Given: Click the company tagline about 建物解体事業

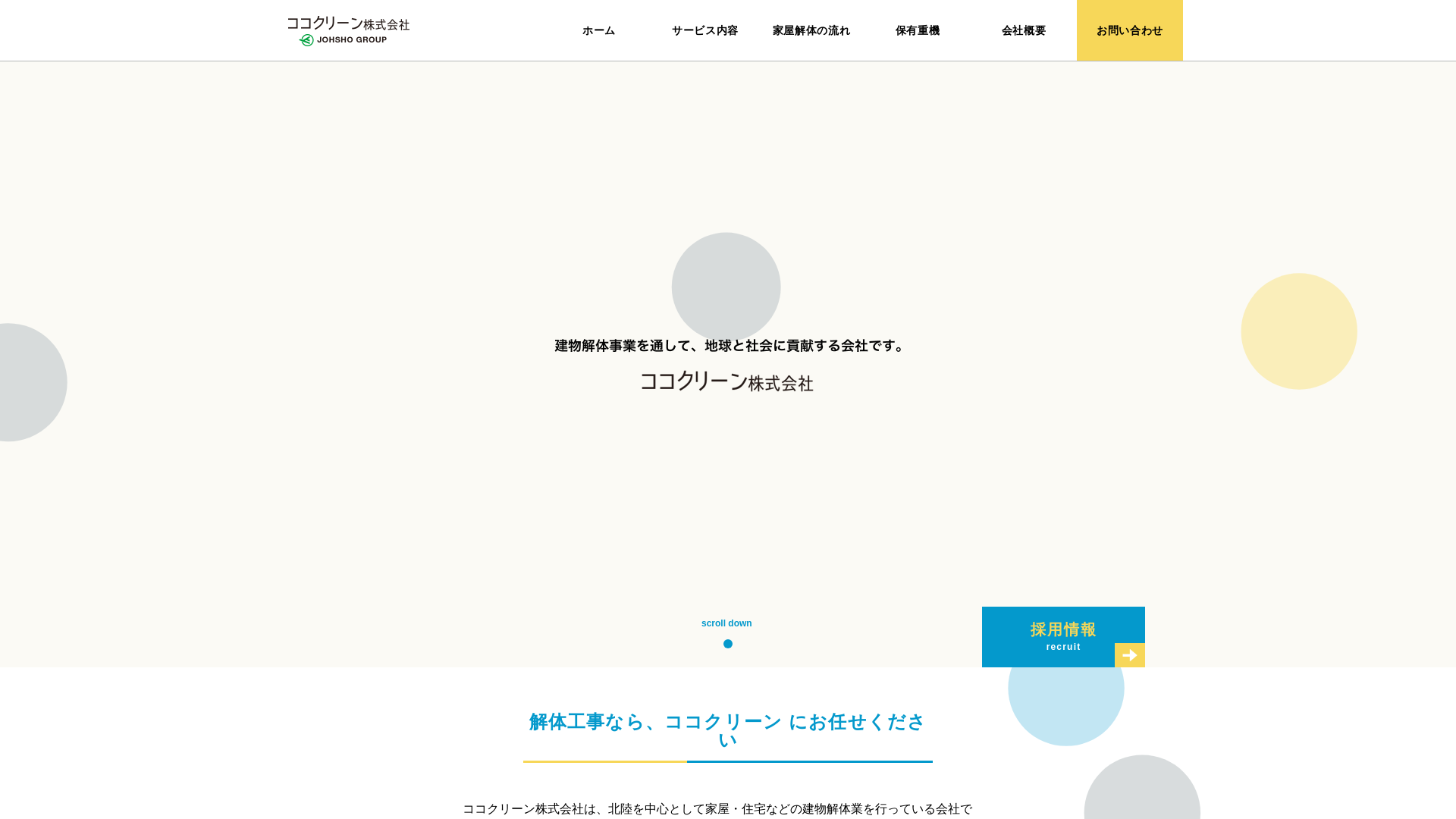Looking at the screenshot, I should tap(727, 346).
